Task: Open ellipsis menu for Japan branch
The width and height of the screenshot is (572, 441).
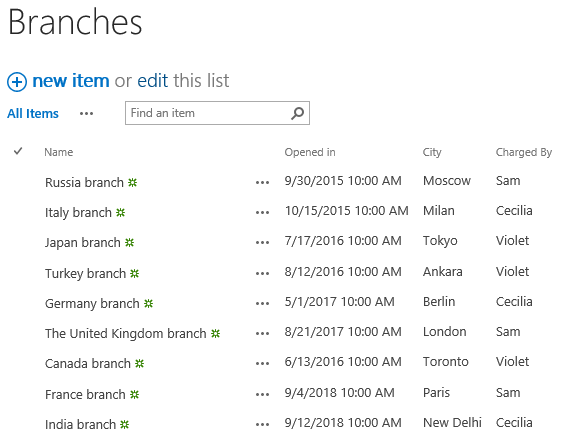Action: 262,242
